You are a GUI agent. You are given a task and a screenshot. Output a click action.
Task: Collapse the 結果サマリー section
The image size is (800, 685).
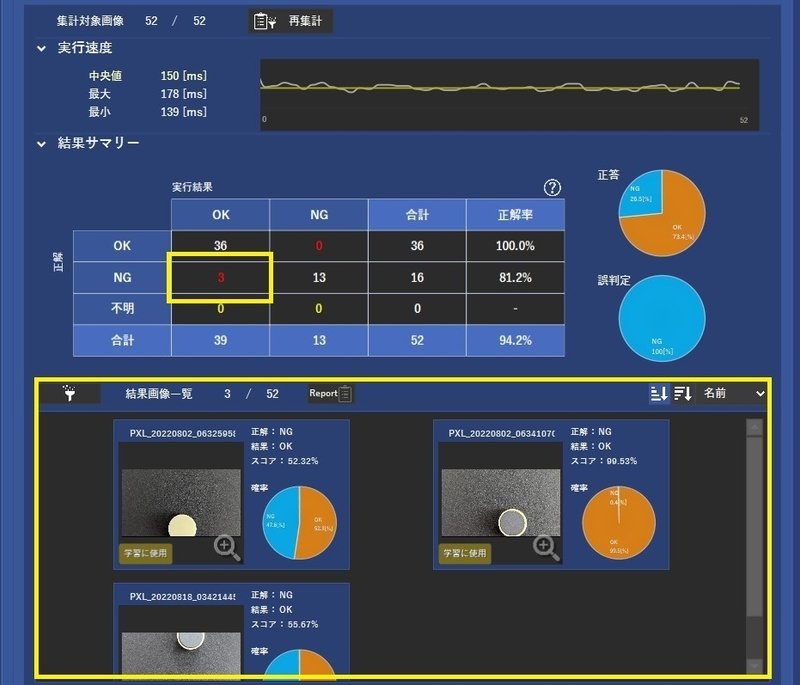41,144
